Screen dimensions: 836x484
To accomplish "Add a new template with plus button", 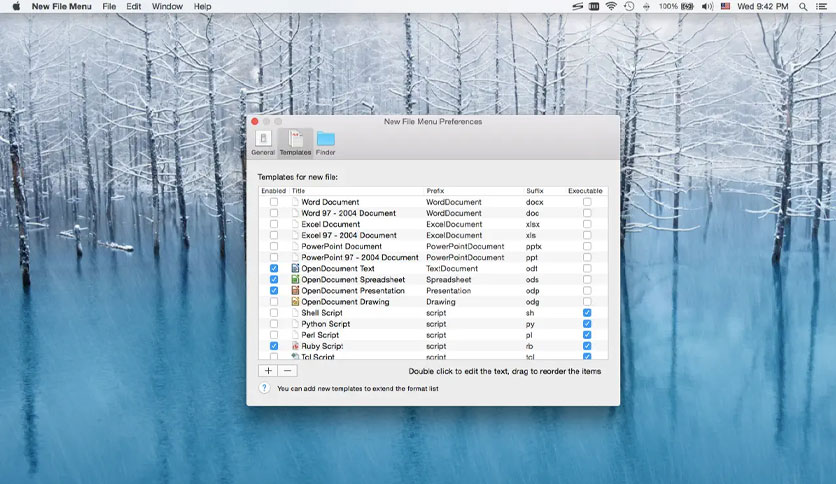I will click(x=268, y=370).
